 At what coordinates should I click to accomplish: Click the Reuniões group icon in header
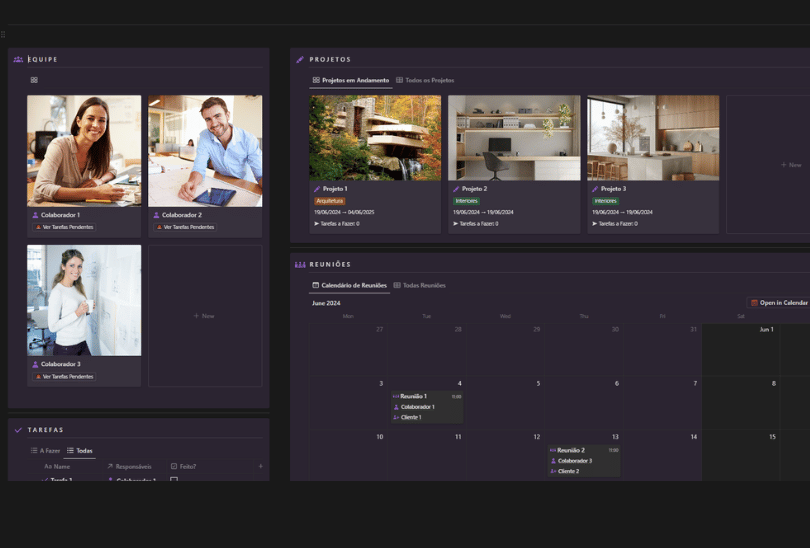pos(300,265)
